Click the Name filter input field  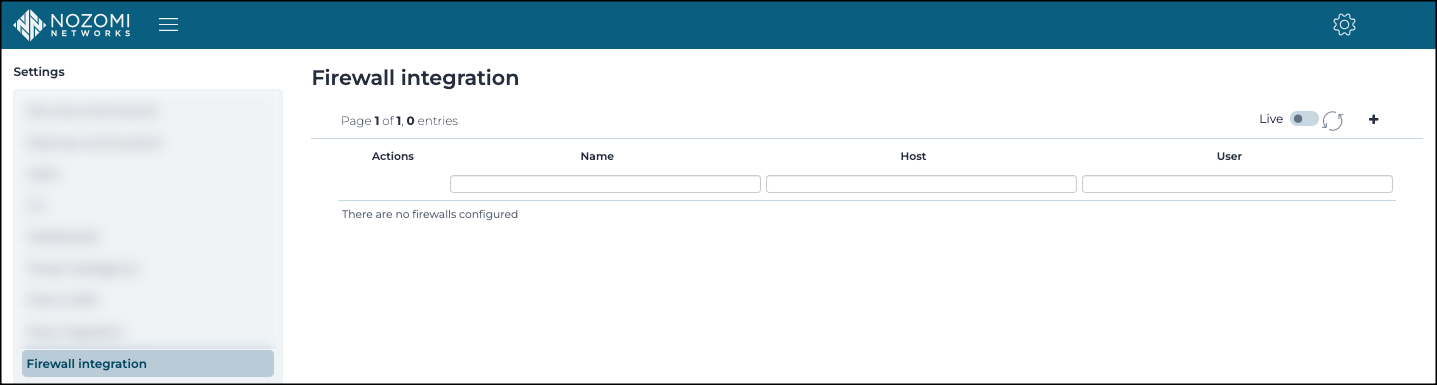[605, 184]
